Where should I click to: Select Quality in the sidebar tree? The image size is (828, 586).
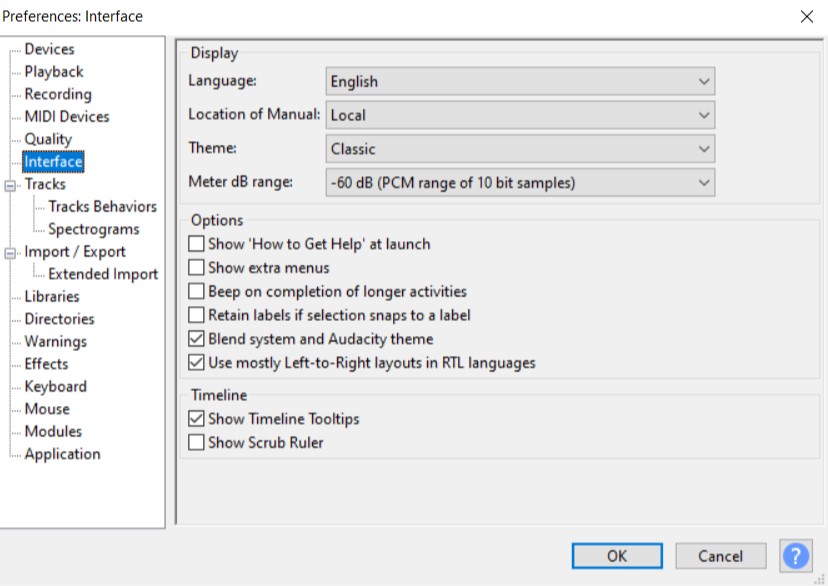[x=48, y=139]
